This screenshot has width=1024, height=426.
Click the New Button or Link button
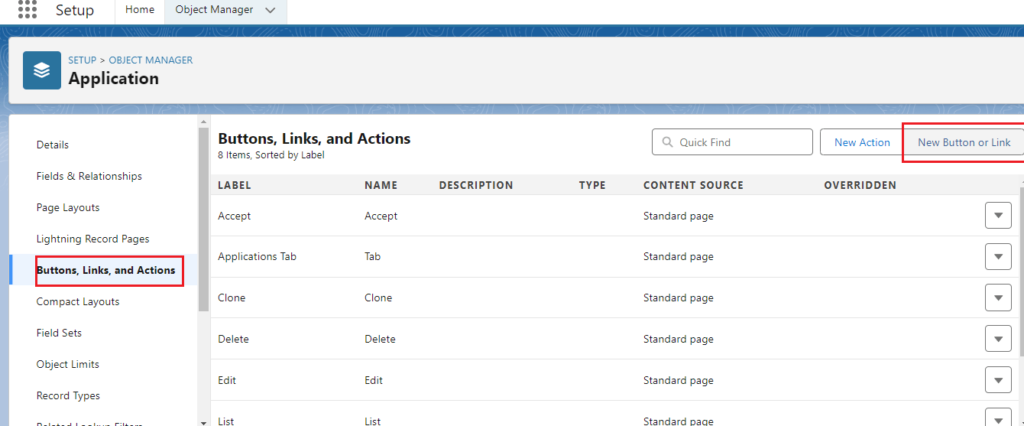pyautogui.click(x=963, y=143)
